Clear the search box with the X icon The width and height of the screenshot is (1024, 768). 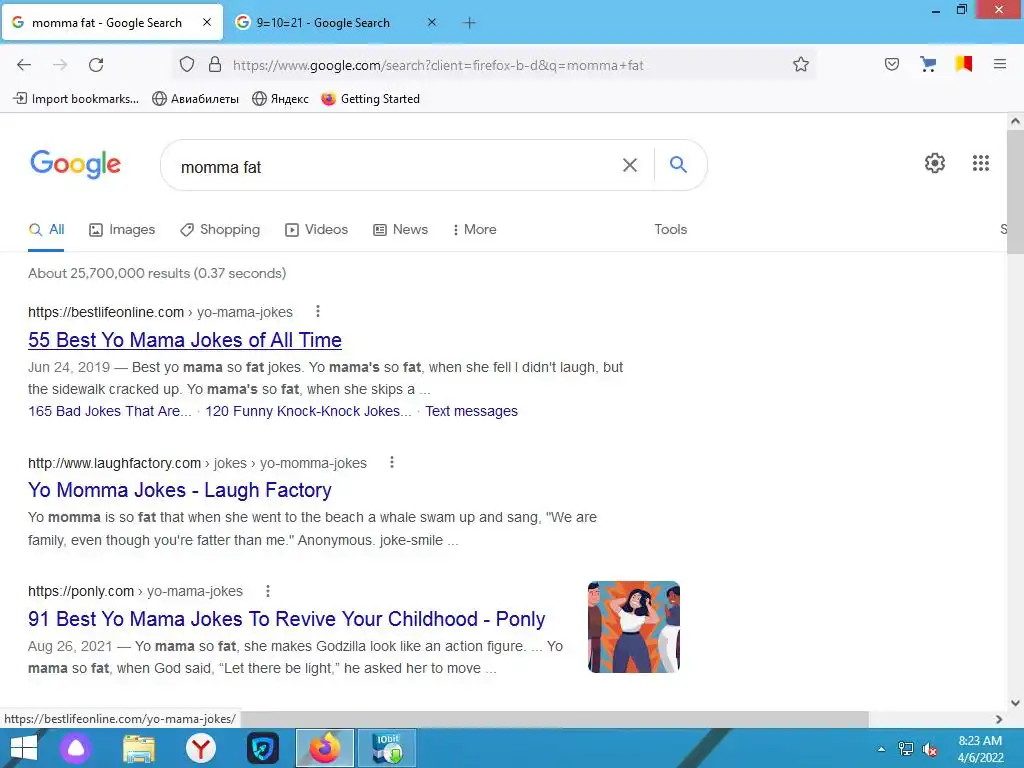pos(630,165)
